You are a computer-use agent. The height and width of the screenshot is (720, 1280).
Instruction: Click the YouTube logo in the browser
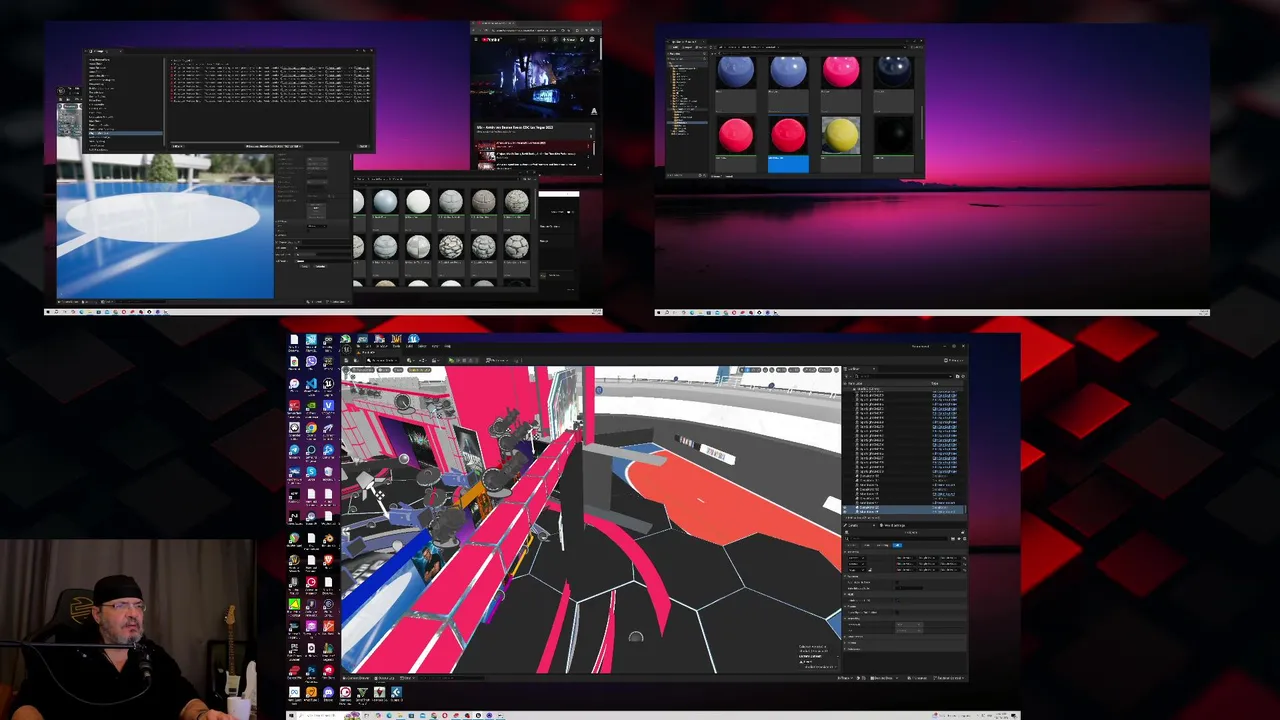coord(490,40)
